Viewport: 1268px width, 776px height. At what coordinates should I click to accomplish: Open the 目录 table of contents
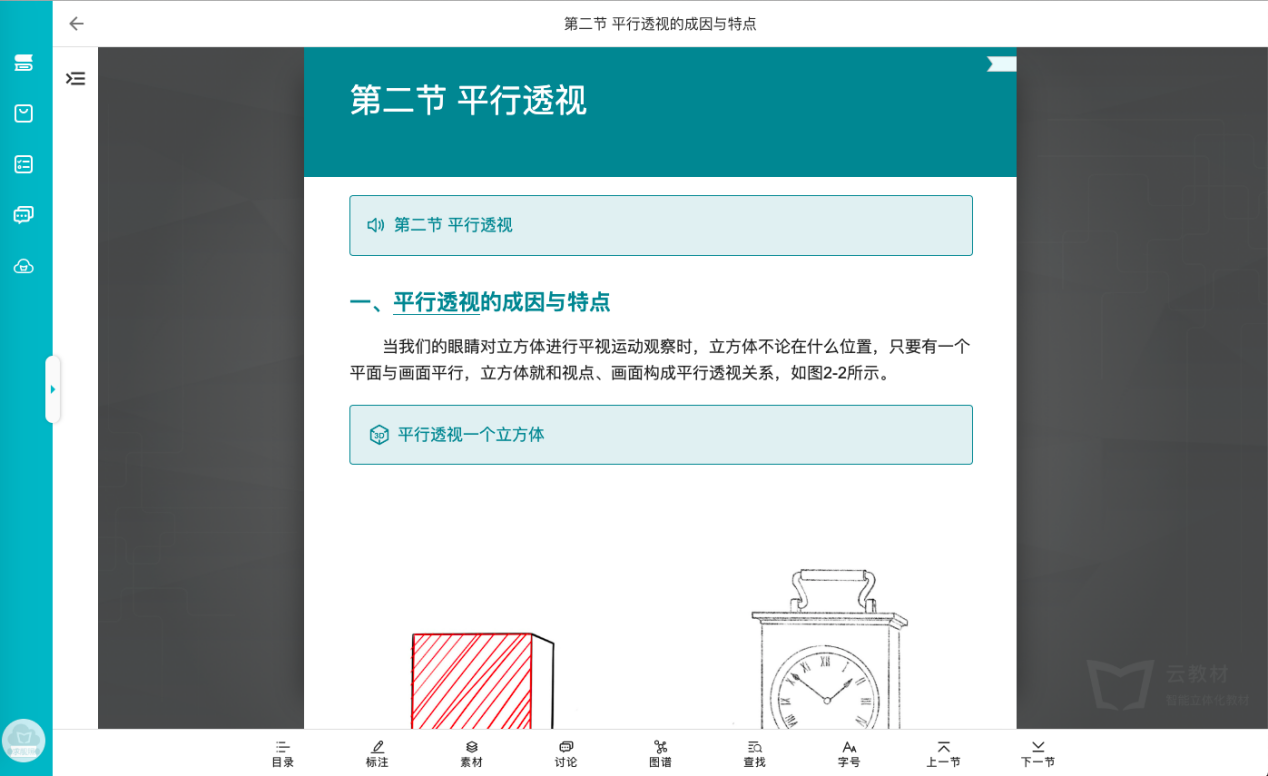283,752
